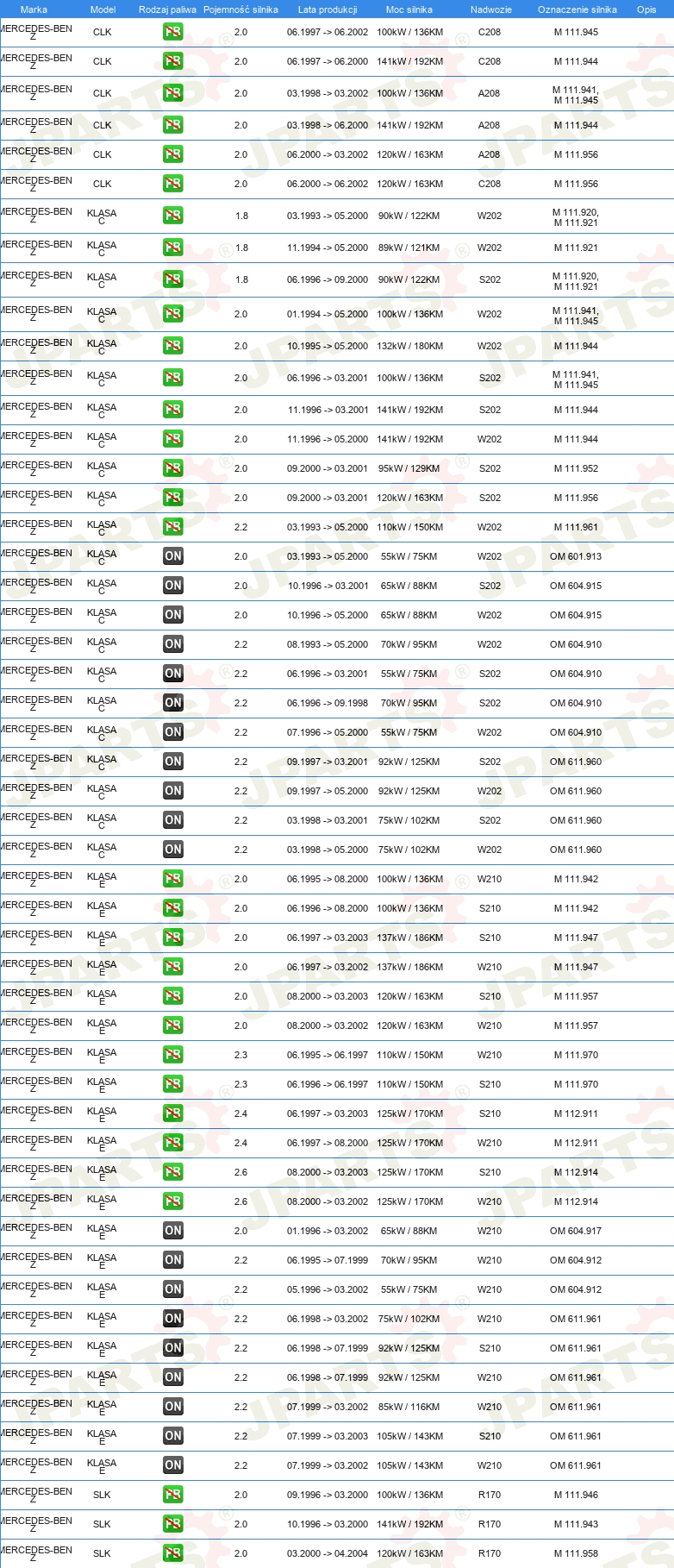
Task: Click the Lata produkcji column header
Action: pos(328,9)
